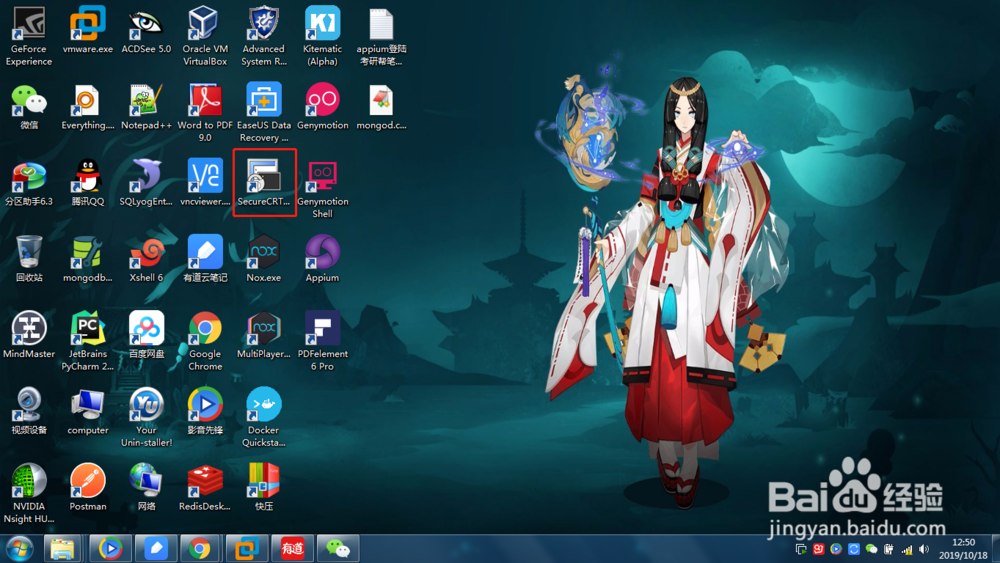This screenshot has width=1000, height=563.
Task: Select the Docker Quickstart icon
Action: pos(263,418)
